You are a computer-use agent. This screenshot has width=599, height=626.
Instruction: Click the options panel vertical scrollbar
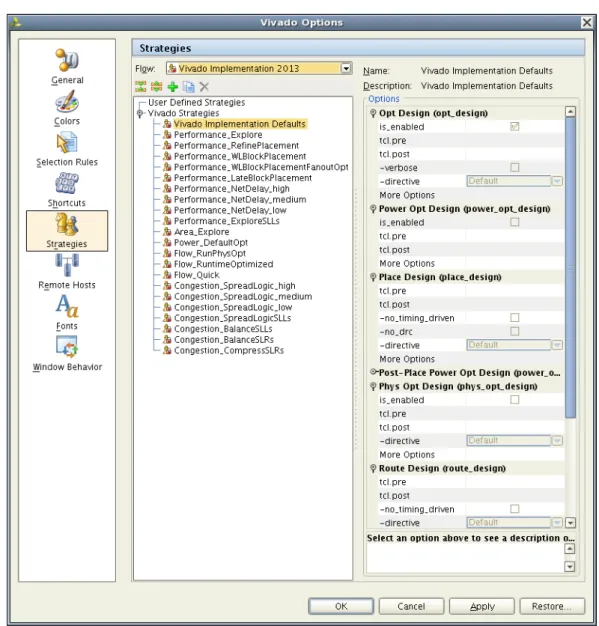(x=570, y=267)
